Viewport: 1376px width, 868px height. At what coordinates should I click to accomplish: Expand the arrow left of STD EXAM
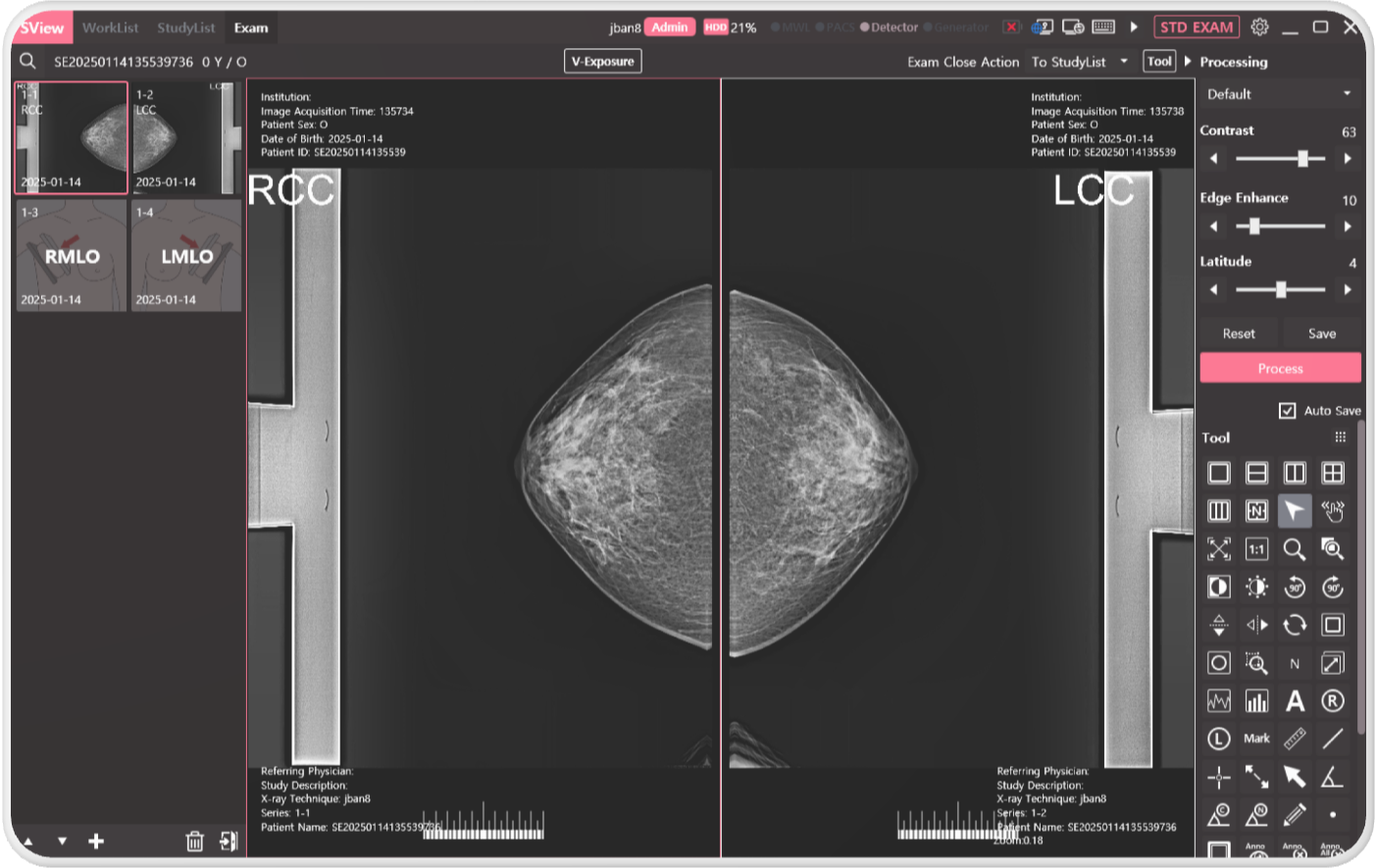point(1134,27)
